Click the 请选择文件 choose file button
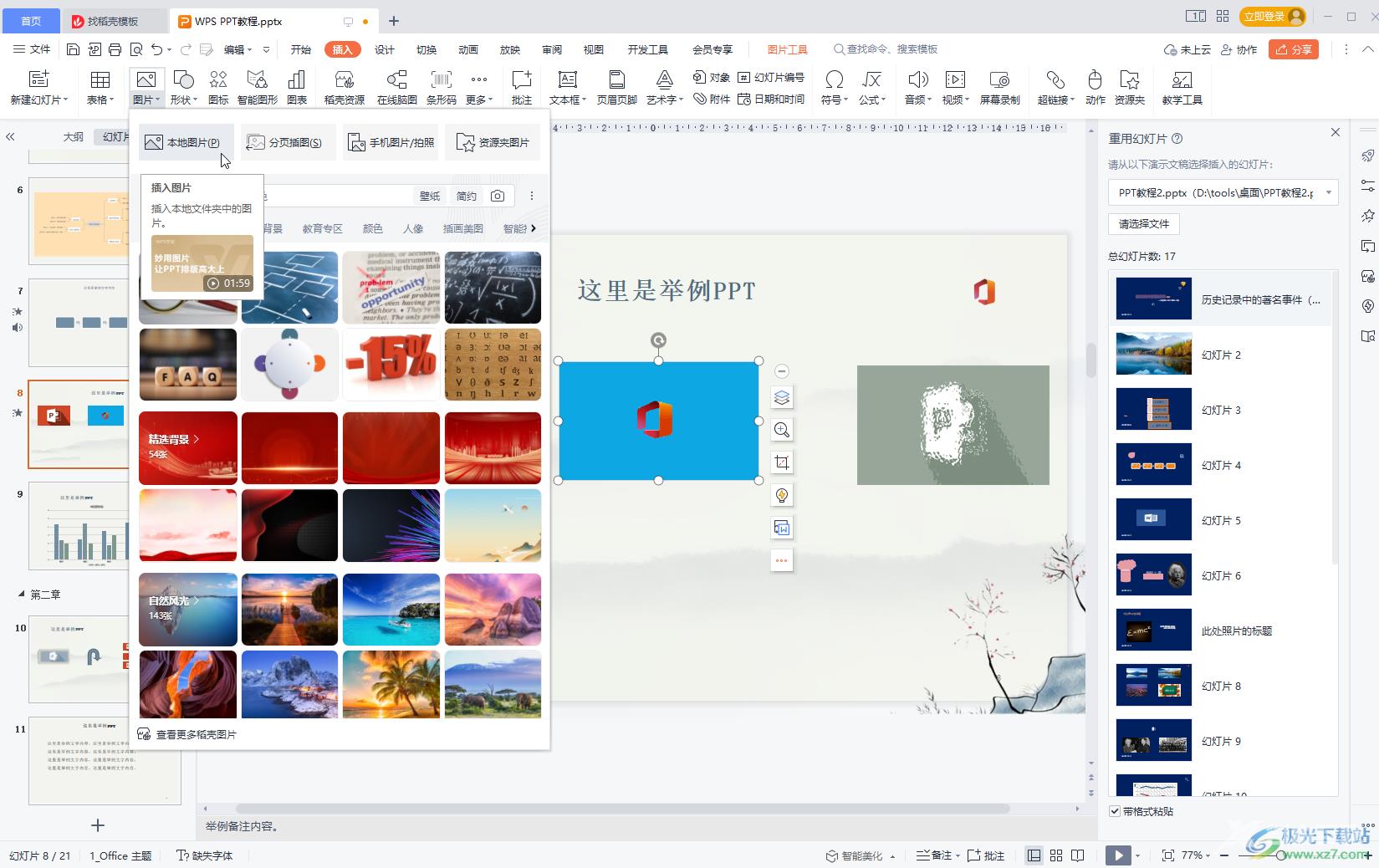 pos(1143,223)
